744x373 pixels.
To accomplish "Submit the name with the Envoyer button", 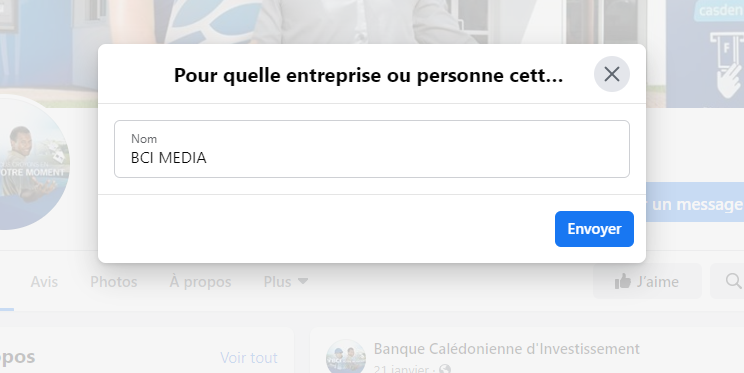I will click(x=594, y=229).
